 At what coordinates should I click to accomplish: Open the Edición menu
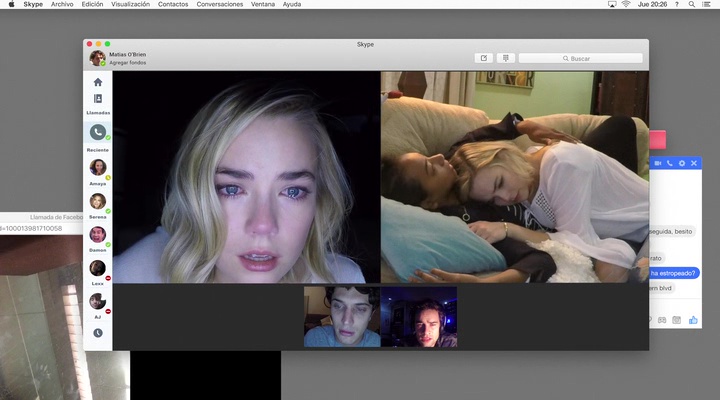(92, 4)
